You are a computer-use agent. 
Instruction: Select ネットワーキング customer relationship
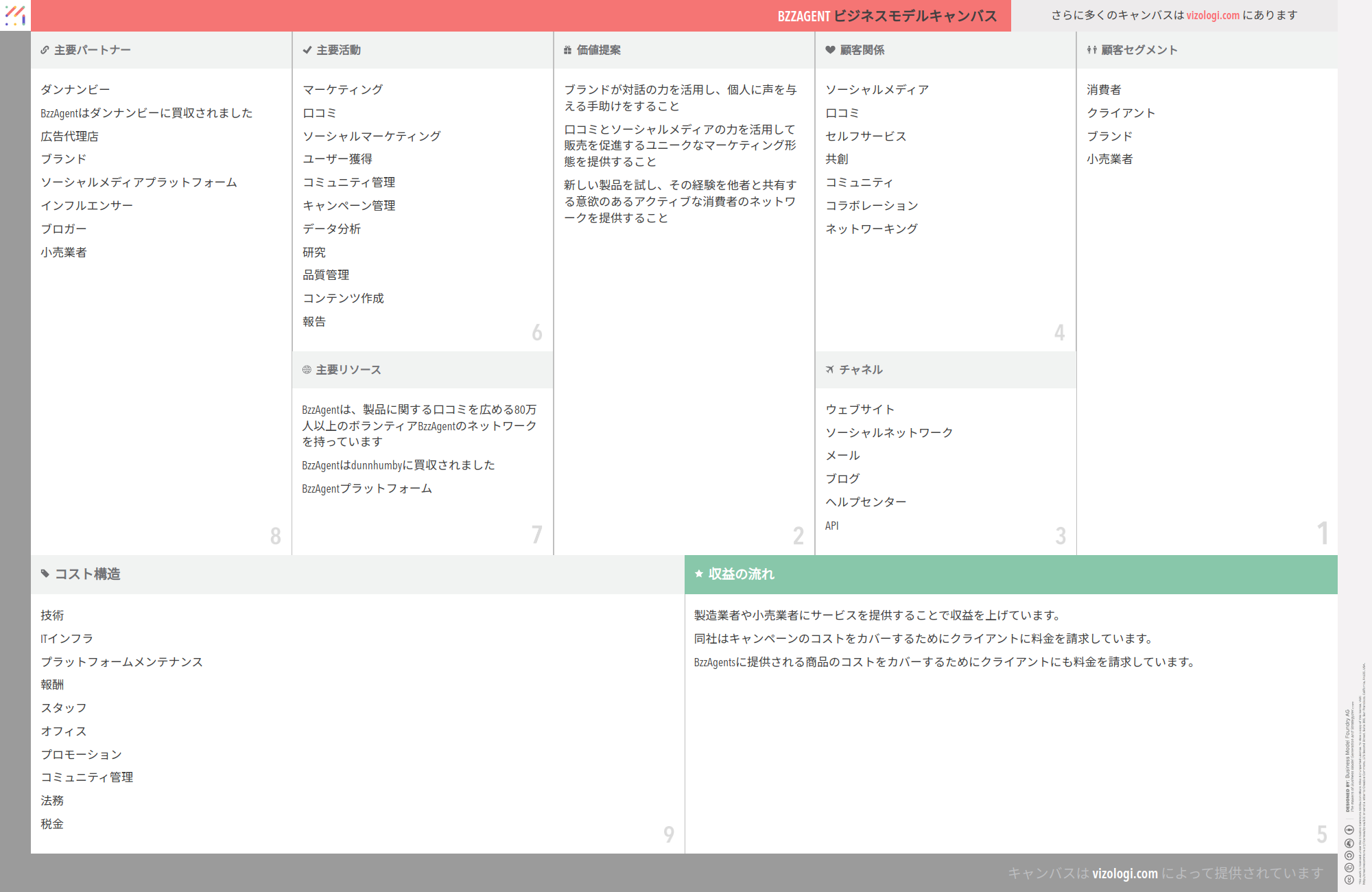pos(871,229)
